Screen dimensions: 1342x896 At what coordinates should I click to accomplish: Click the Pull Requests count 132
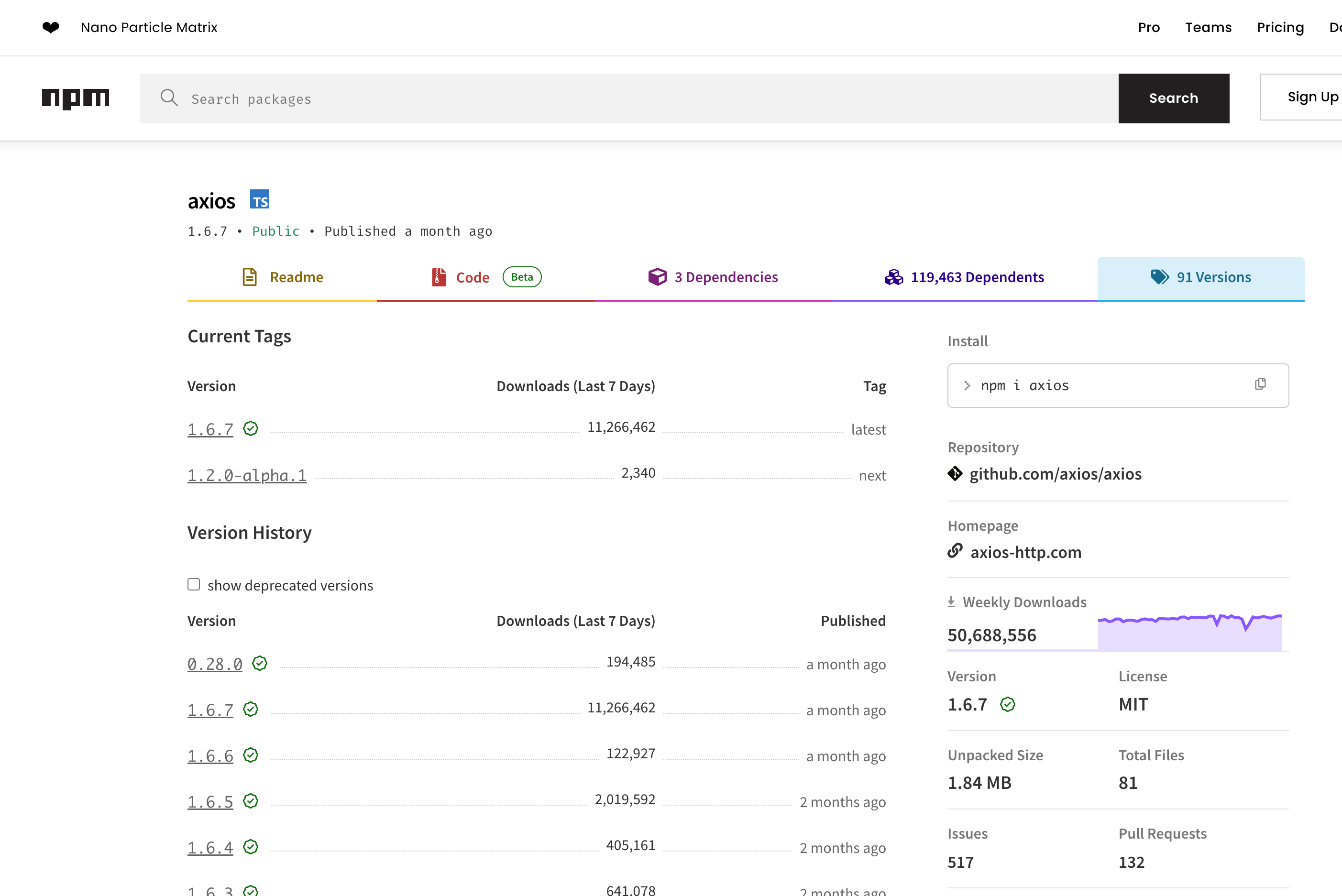click(1132, 862)
